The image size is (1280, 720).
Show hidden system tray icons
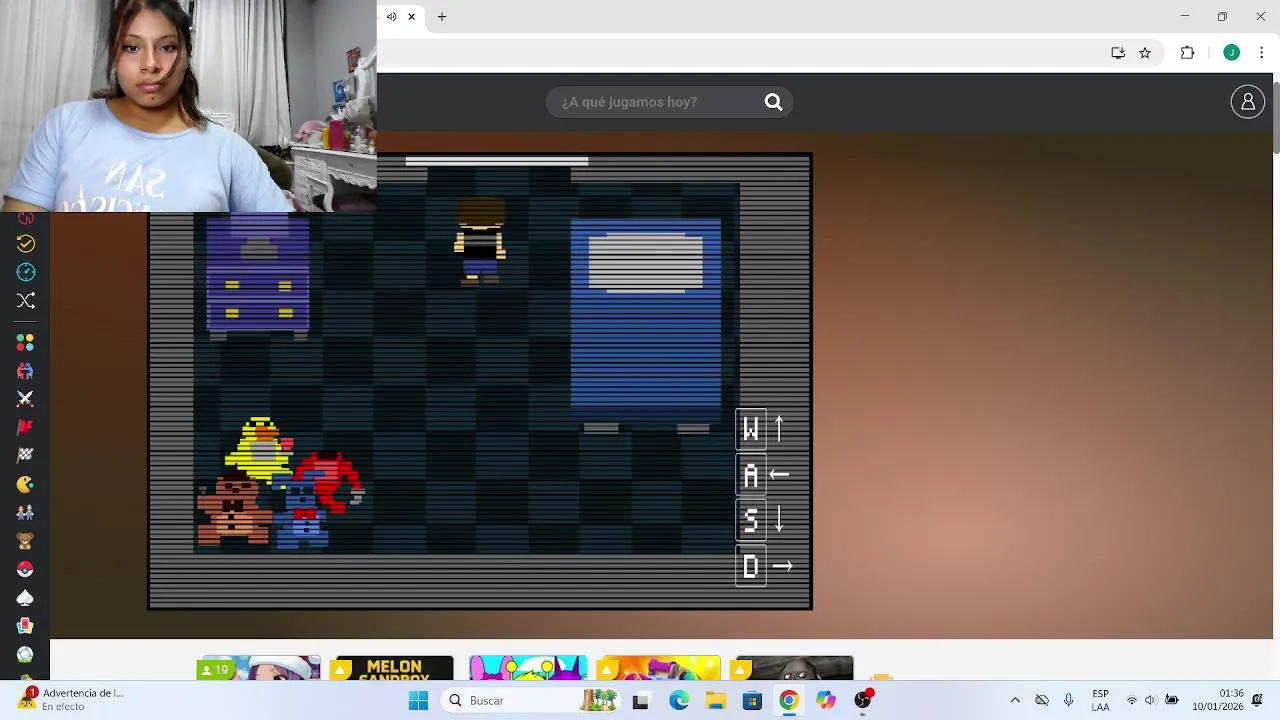tap(1015, 700)
